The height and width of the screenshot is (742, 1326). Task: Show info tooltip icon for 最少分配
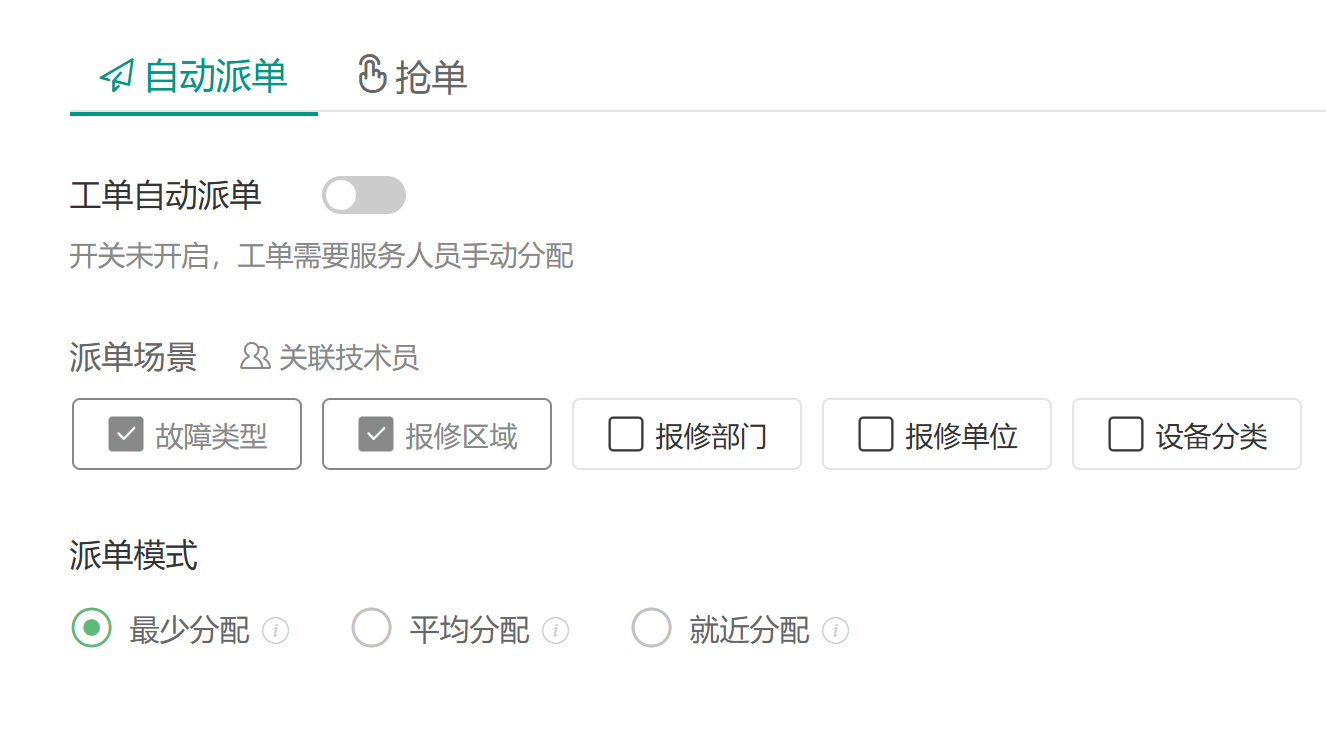(276, 631)
